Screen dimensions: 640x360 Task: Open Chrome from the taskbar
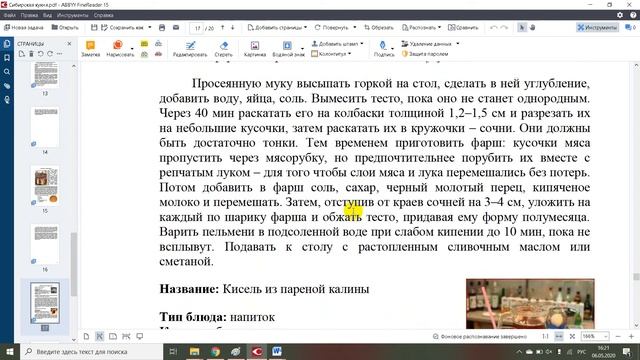tap(215, 351)
